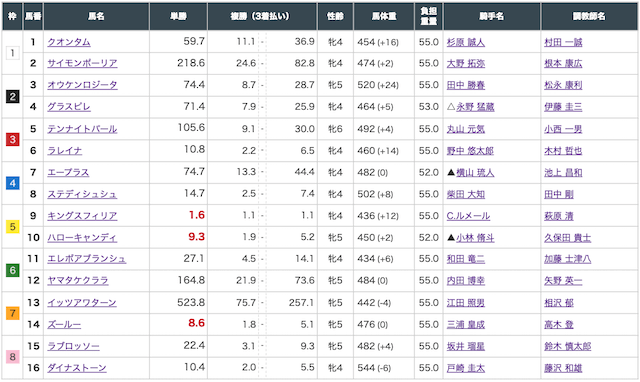Open horse link エープラス
The image size is (640, 382).
click(x=68, y=172)
